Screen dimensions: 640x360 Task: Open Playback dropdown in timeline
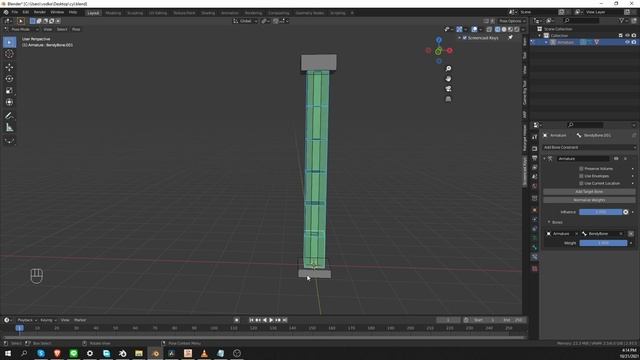(27, 320)
